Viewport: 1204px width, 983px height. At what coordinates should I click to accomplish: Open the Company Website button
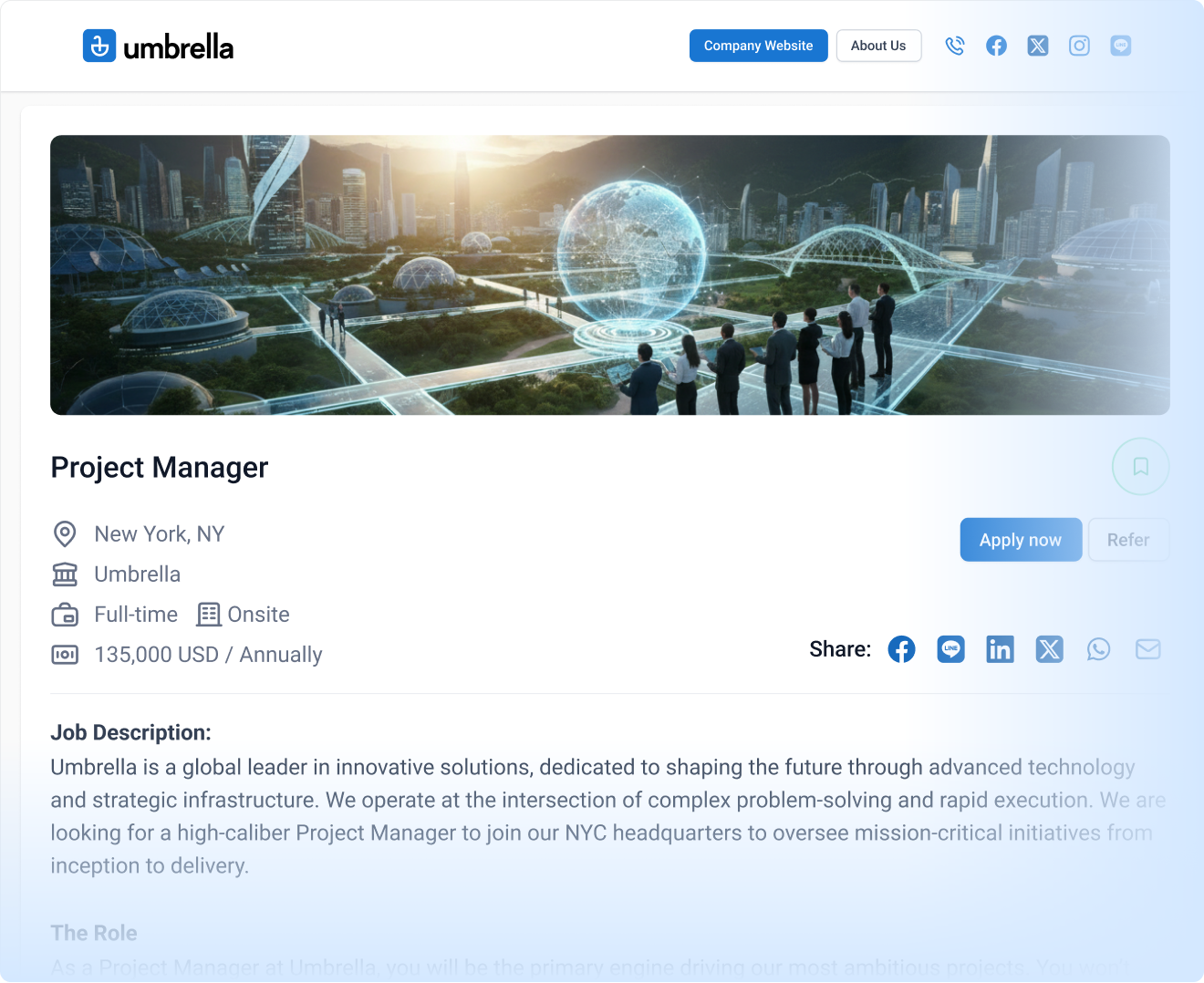[x=758, y=46]
